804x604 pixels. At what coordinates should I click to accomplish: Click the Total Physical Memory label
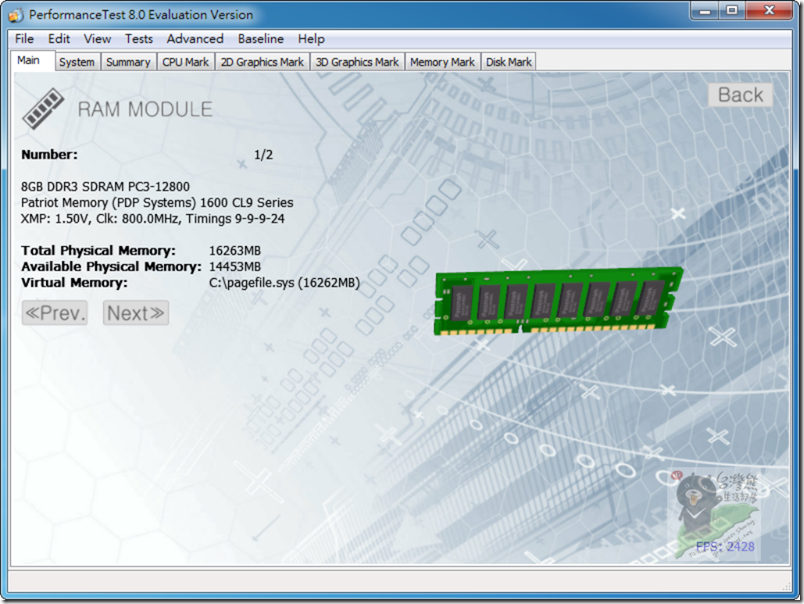[98, 251]
